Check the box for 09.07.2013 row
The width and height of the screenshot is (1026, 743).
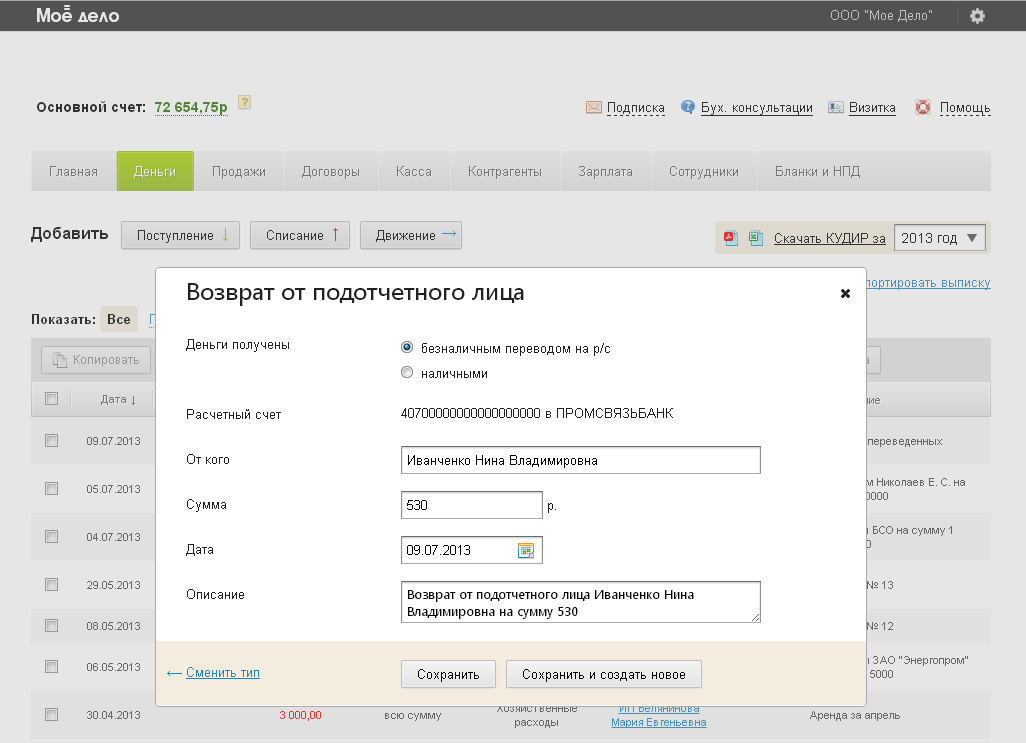pyautogui.click(x=52, y=440)
